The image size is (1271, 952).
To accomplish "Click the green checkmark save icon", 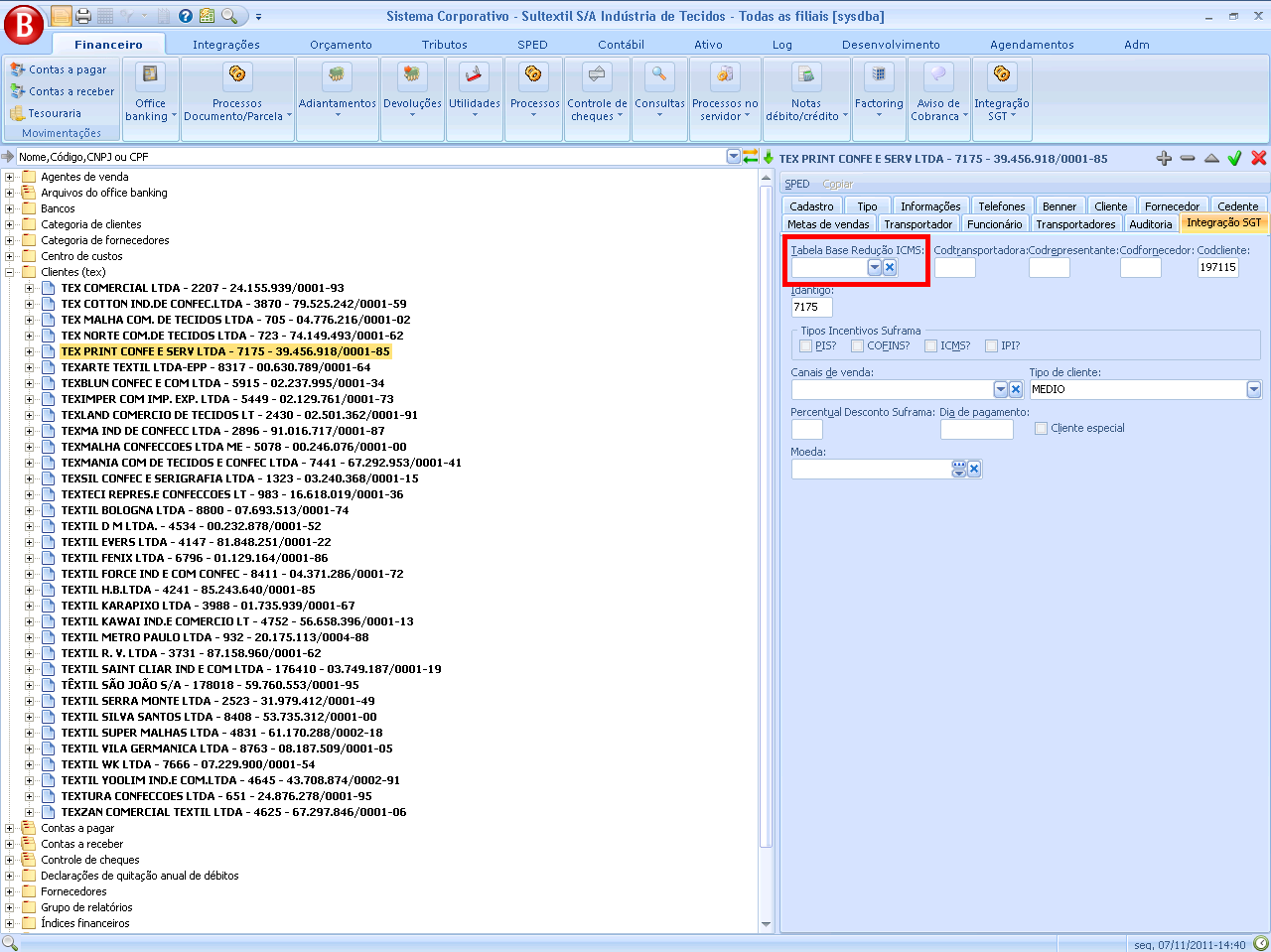I will tap(1234, 158).
